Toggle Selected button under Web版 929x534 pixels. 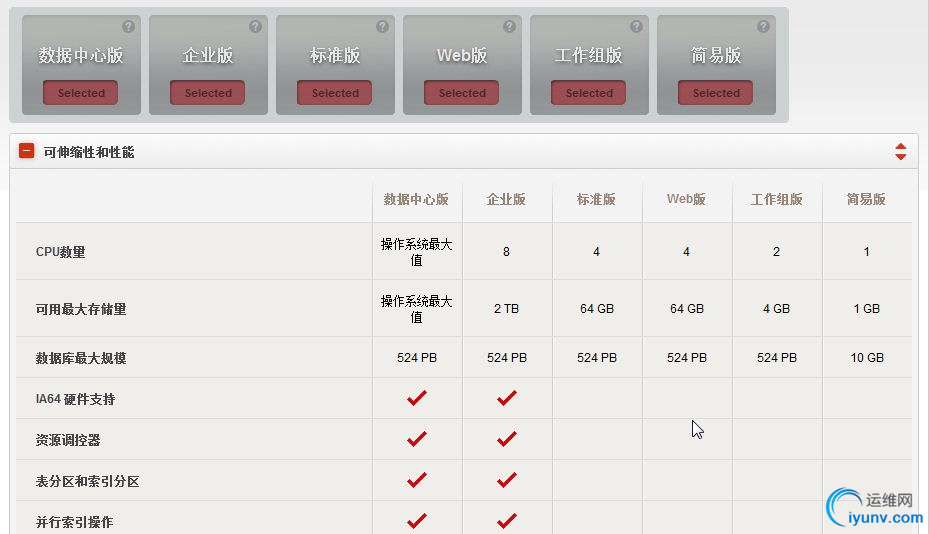click(x=462, y=93)
